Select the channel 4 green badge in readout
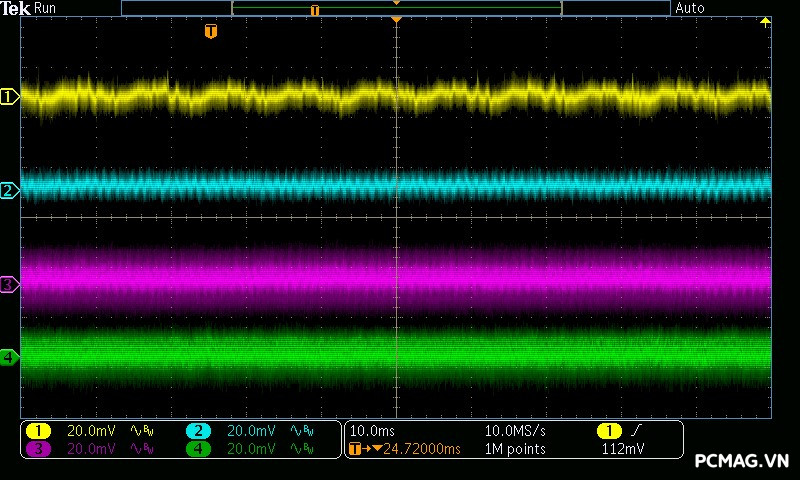The width and height of the screenshot is (800, 480). tap(199, 449)
